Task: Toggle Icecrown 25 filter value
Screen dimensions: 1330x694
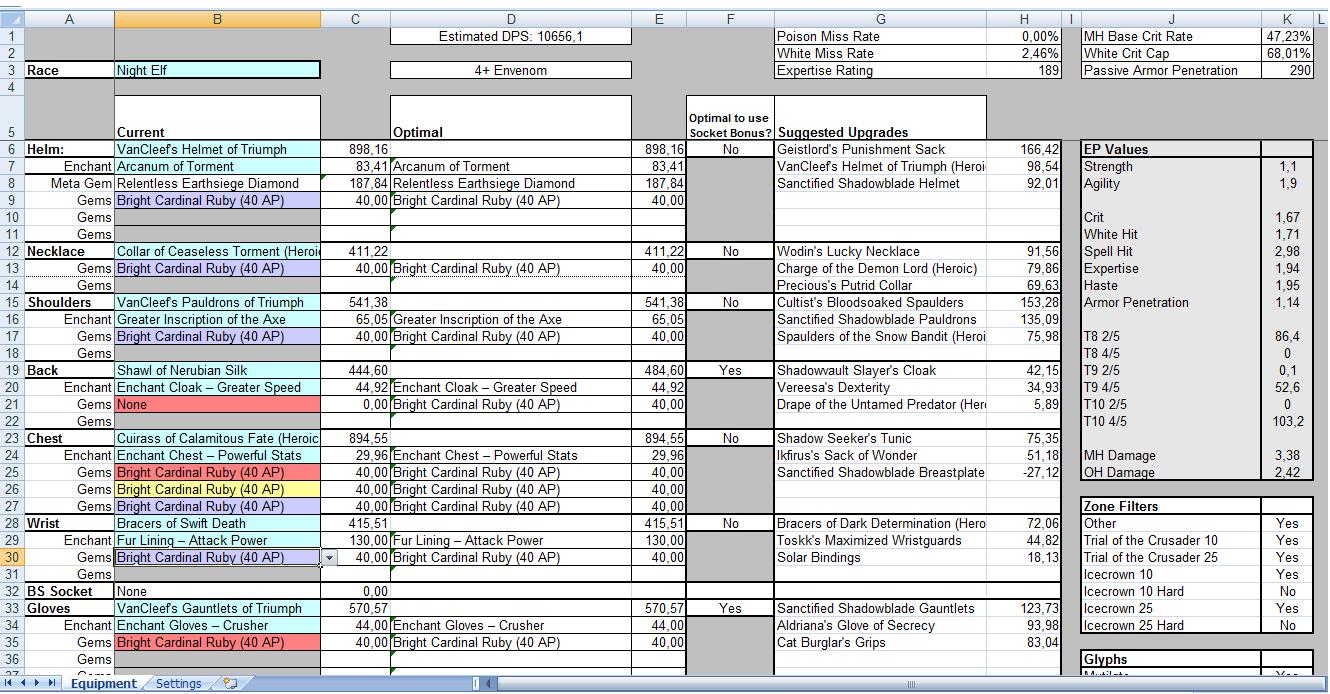Action: point(1288,608)
